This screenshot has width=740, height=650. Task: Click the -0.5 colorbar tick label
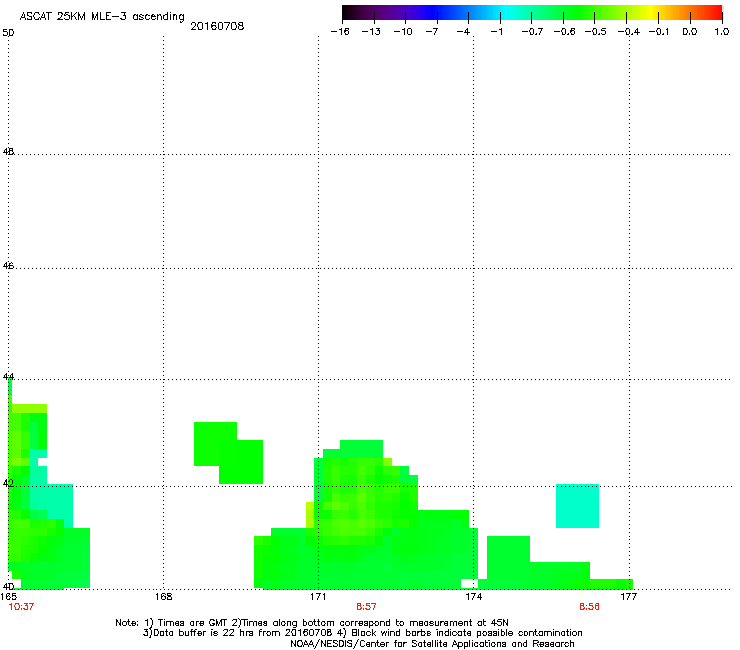tap(595, 32)
